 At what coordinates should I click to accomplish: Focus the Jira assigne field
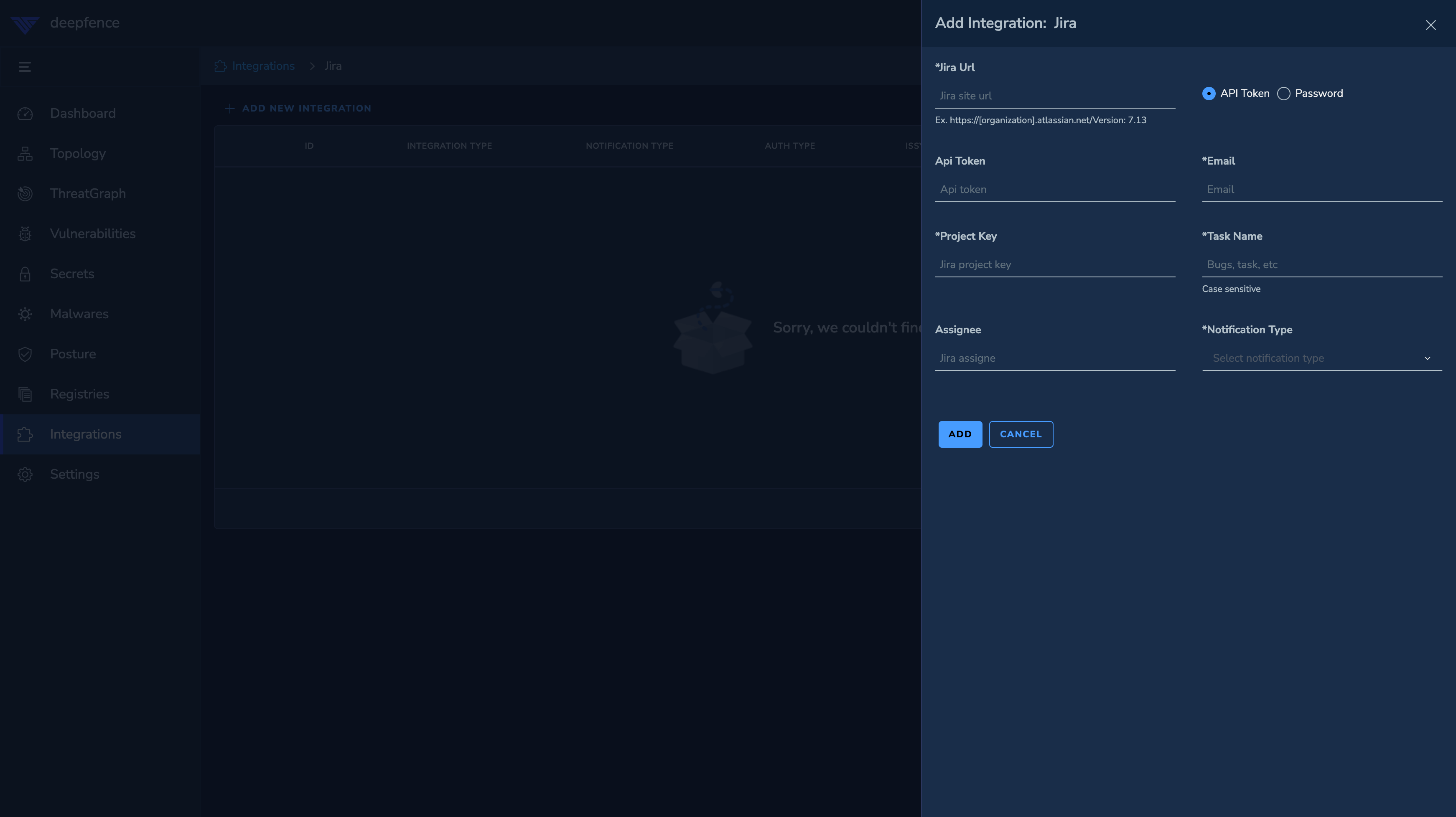coord(1055,358)
